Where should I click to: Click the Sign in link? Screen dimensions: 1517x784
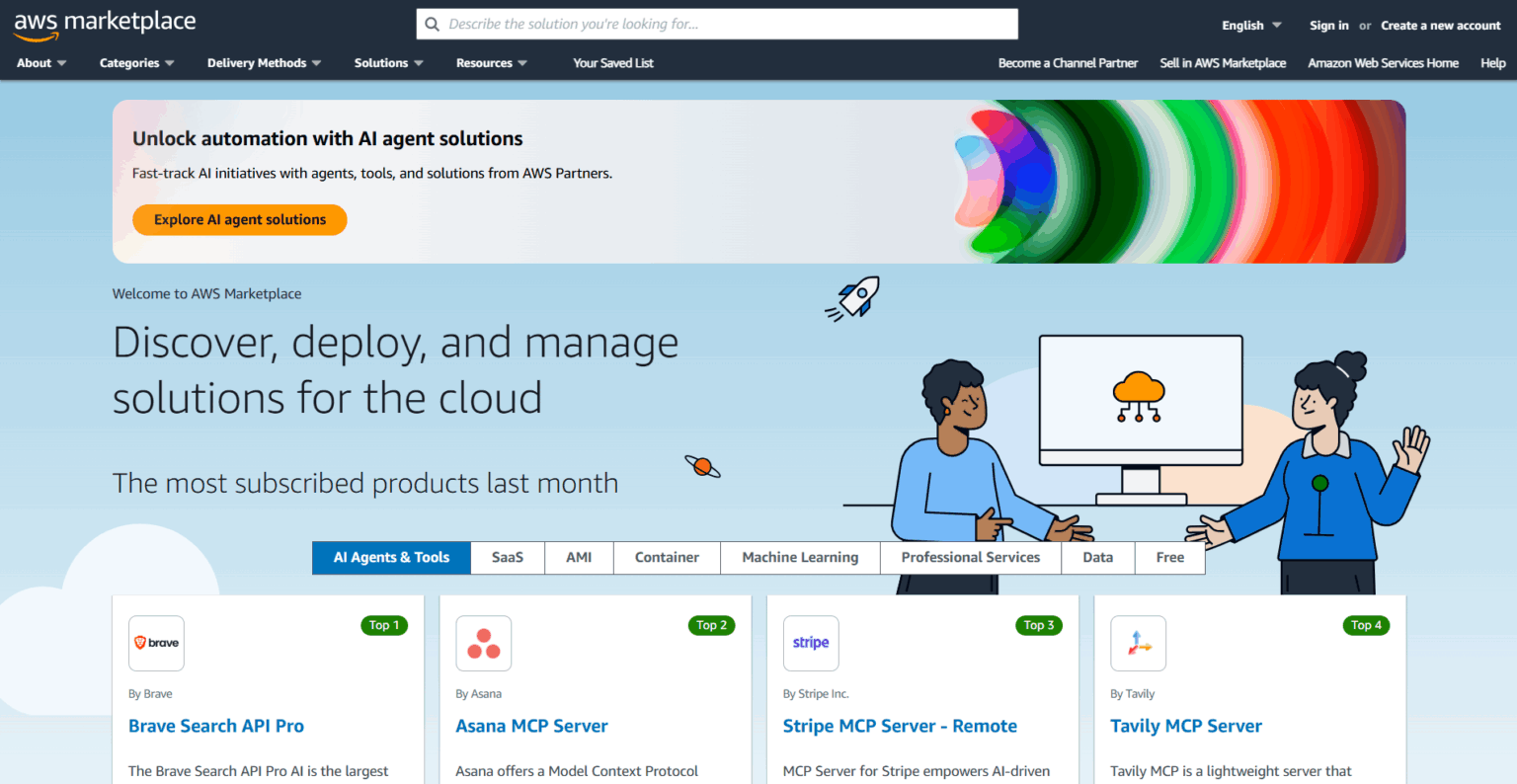pos(1328,26)
